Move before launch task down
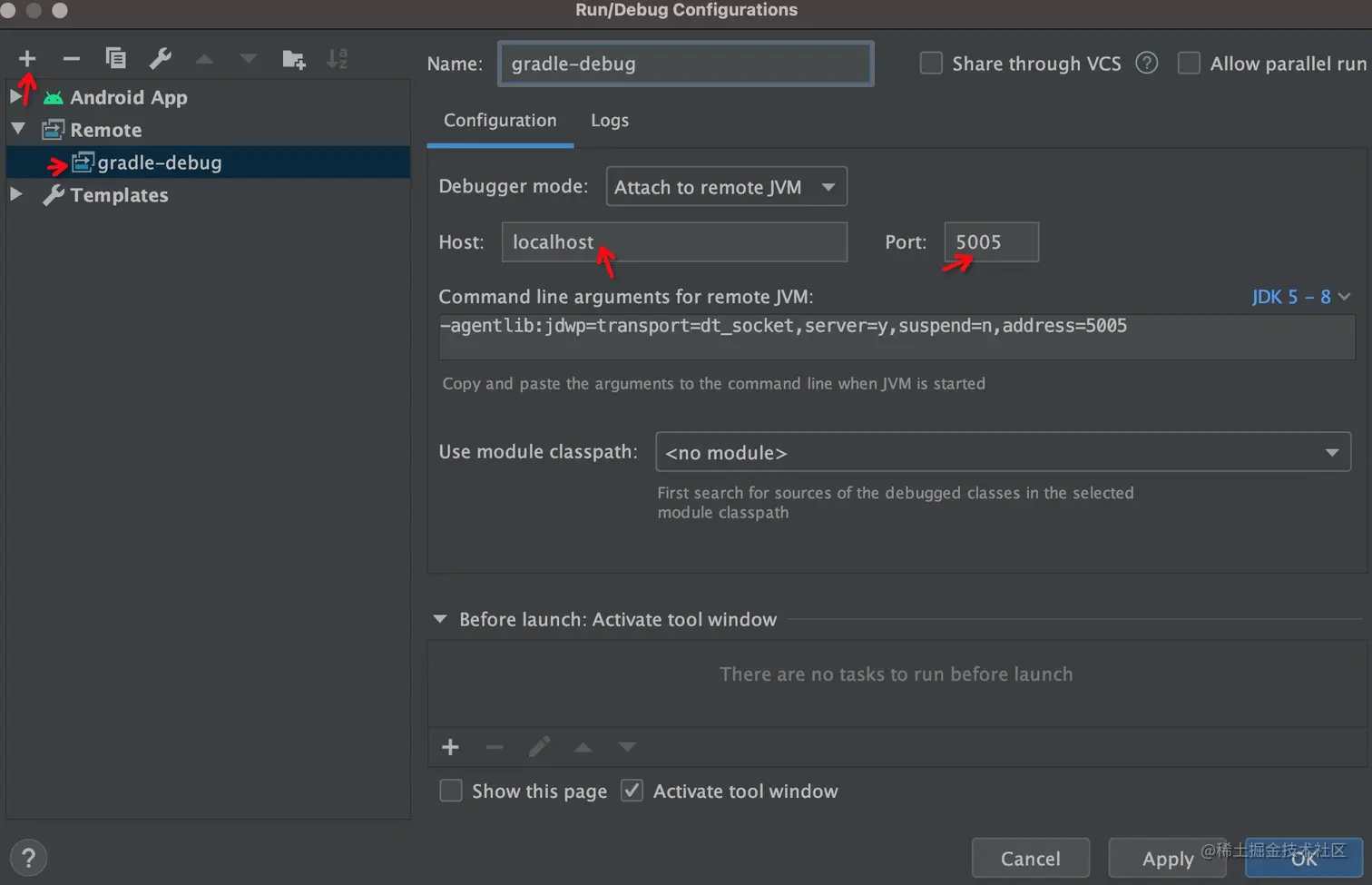This screenshot has width=1372, height=885. point(627,747)
